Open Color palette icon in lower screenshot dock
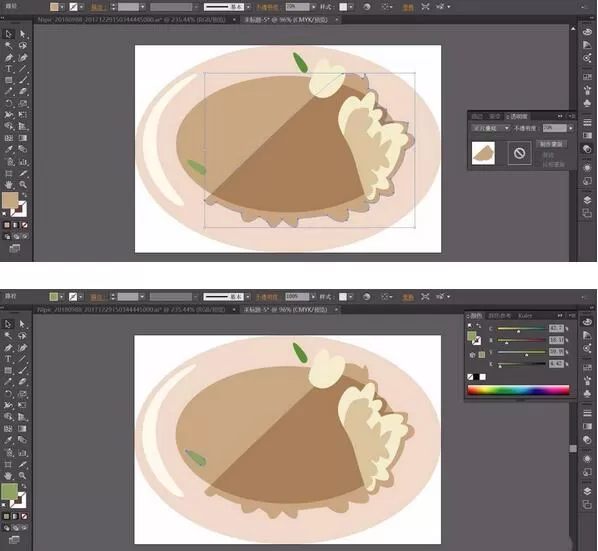598x551 pixels. tap(587, 322)
